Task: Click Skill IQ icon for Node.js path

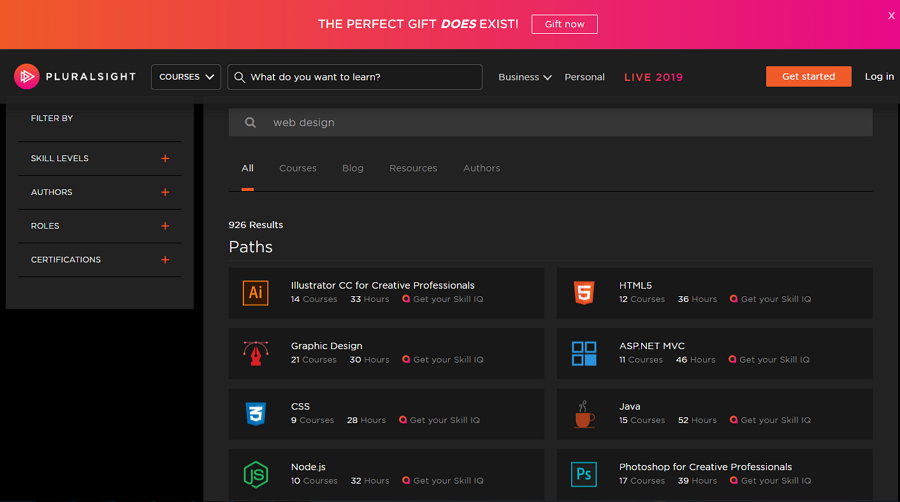Action: pos(406,481)
